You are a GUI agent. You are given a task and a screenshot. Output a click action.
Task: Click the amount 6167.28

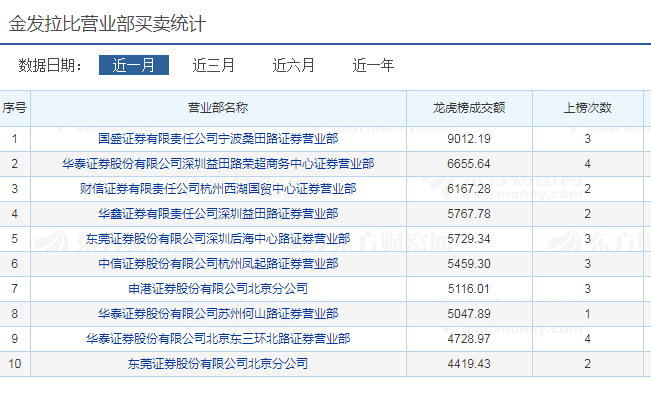point(469,189)
